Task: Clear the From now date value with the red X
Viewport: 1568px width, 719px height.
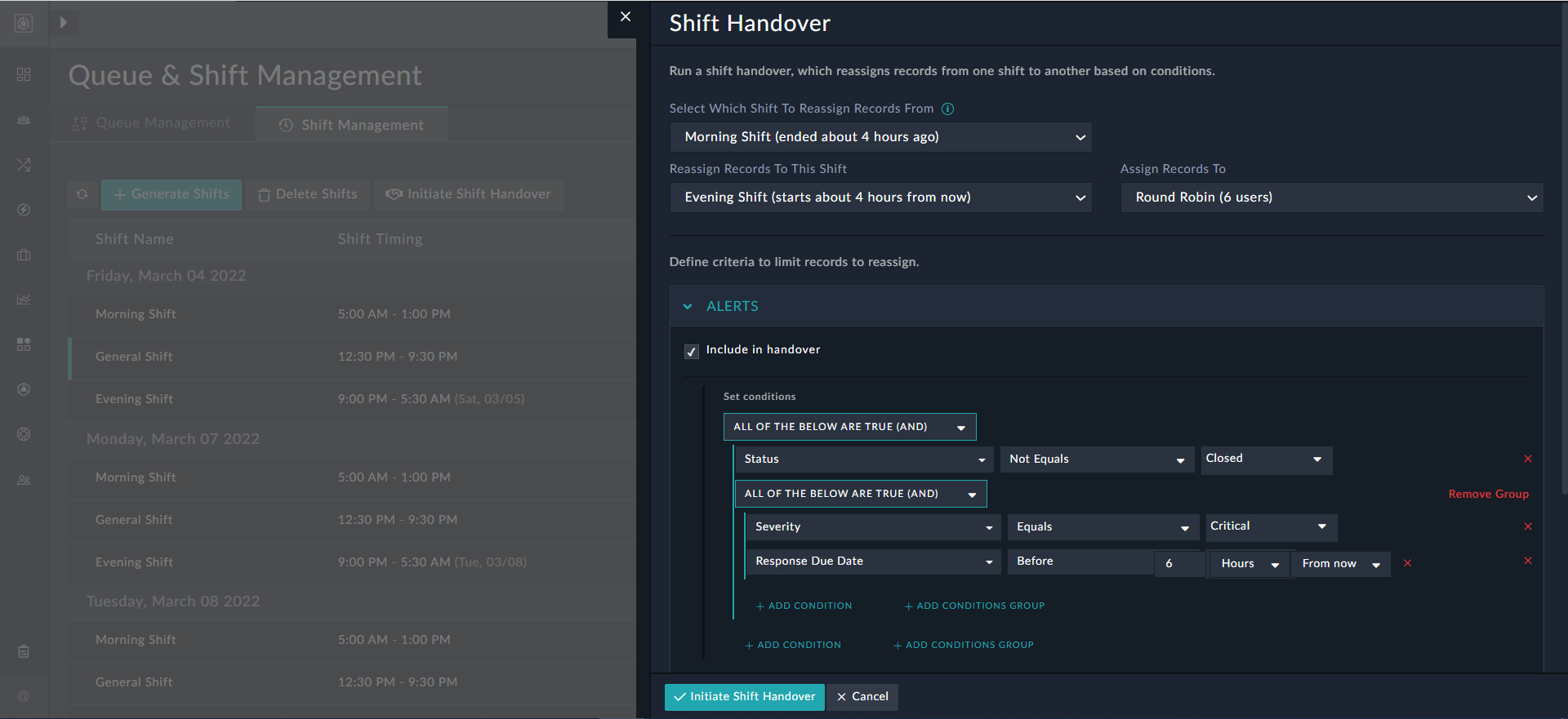Action: pyautogui.click(x=1407, y=563)
